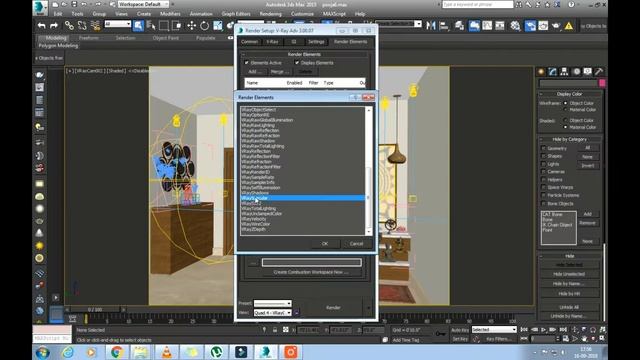
Task: Choose the Rectangular Selection Region tool
Action: (x=164, y=26)
